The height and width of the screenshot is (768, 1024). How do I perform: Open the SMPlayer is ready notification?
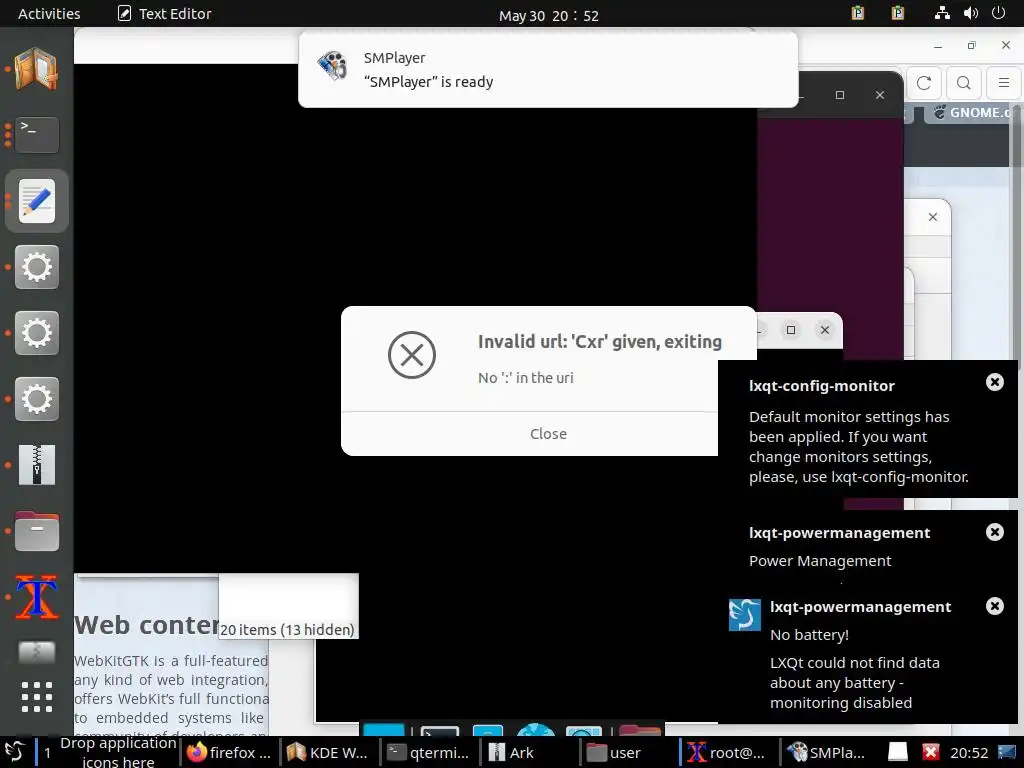click(548, 69)
